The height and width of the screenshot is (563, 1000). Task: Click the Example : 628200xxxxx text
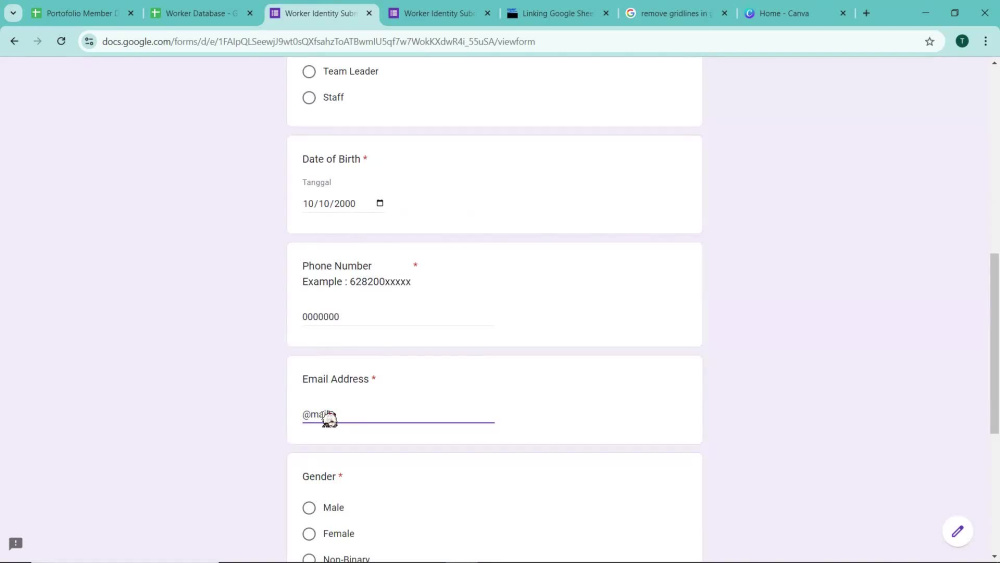click(x=357, y=282)
